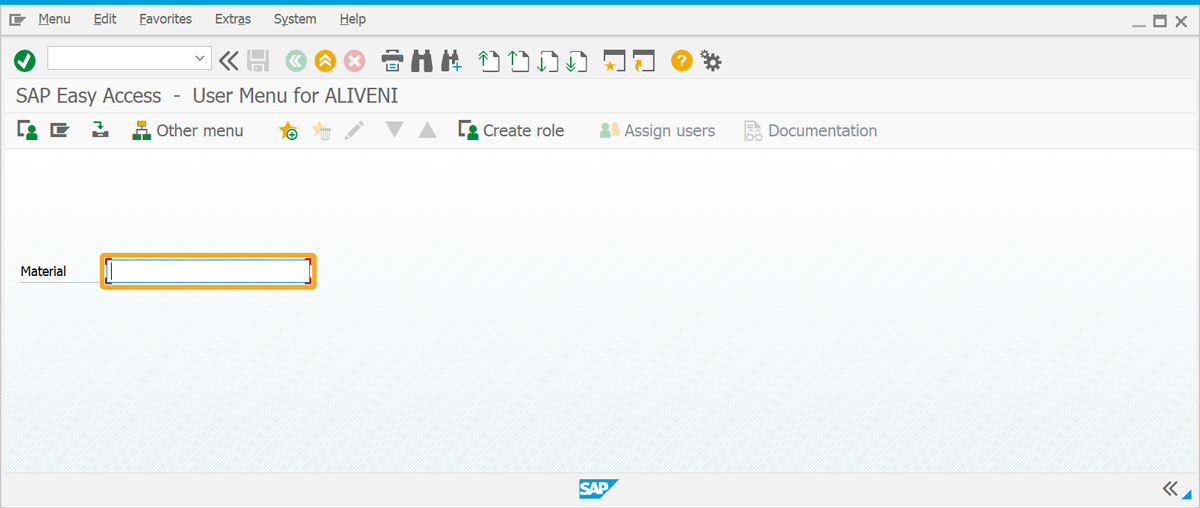
Task: Open the Extras menu
Action: [x=233, y=19]
